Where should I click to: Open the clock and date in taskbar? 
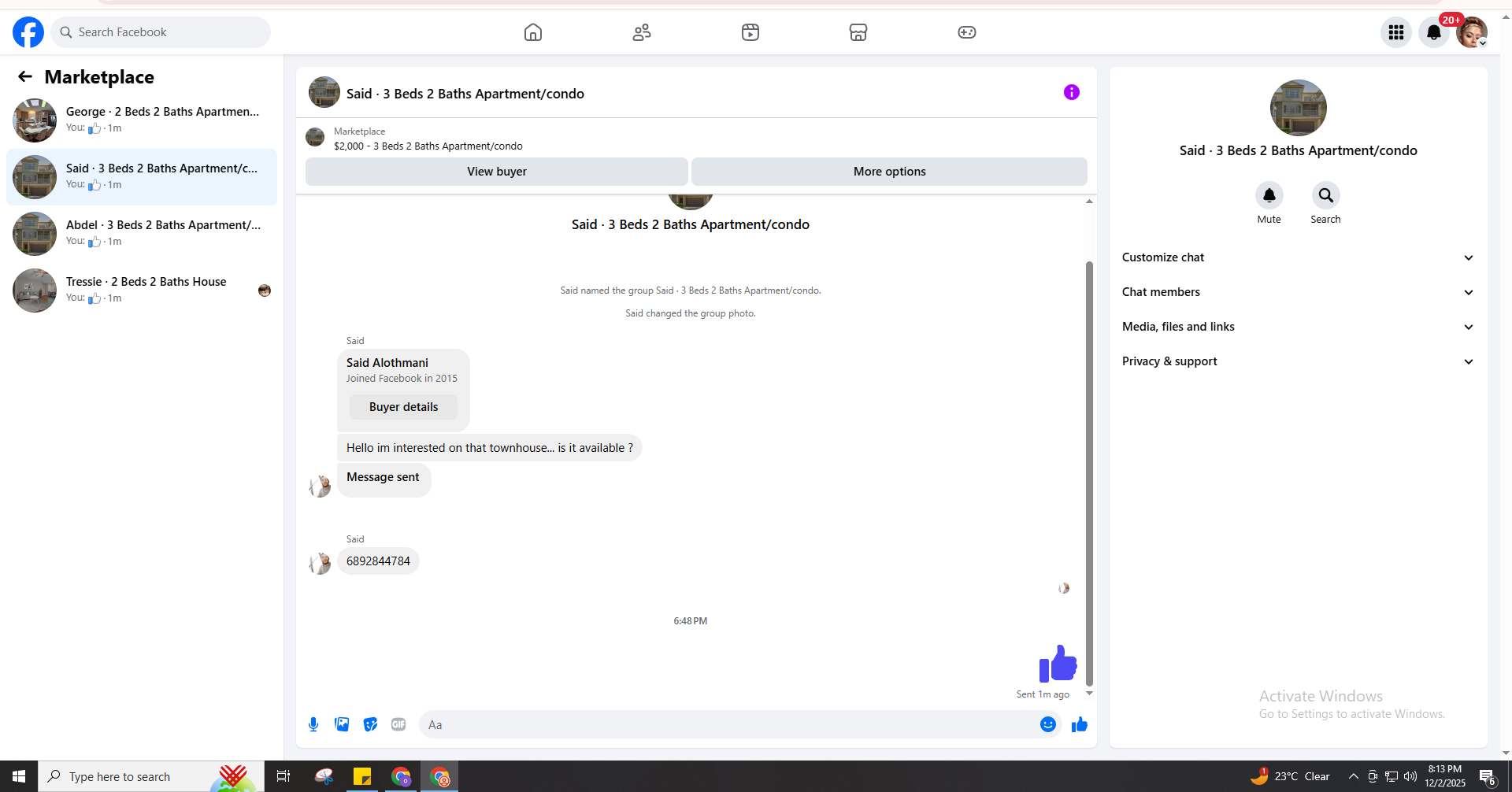[1444, 776]
